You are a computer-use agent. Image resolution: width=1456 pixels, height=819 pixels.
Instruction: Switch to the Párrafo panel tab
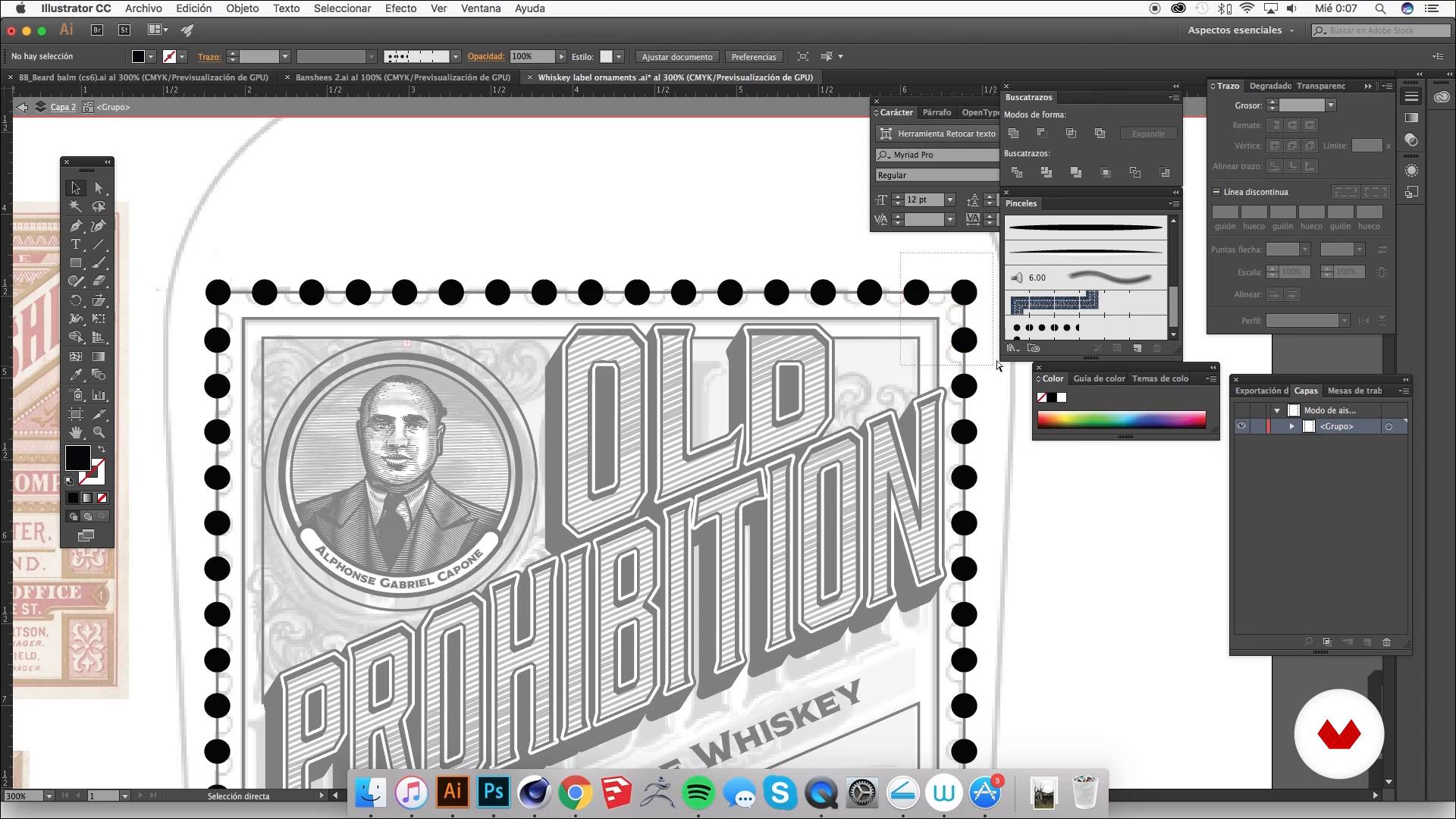tap(937, 112)
